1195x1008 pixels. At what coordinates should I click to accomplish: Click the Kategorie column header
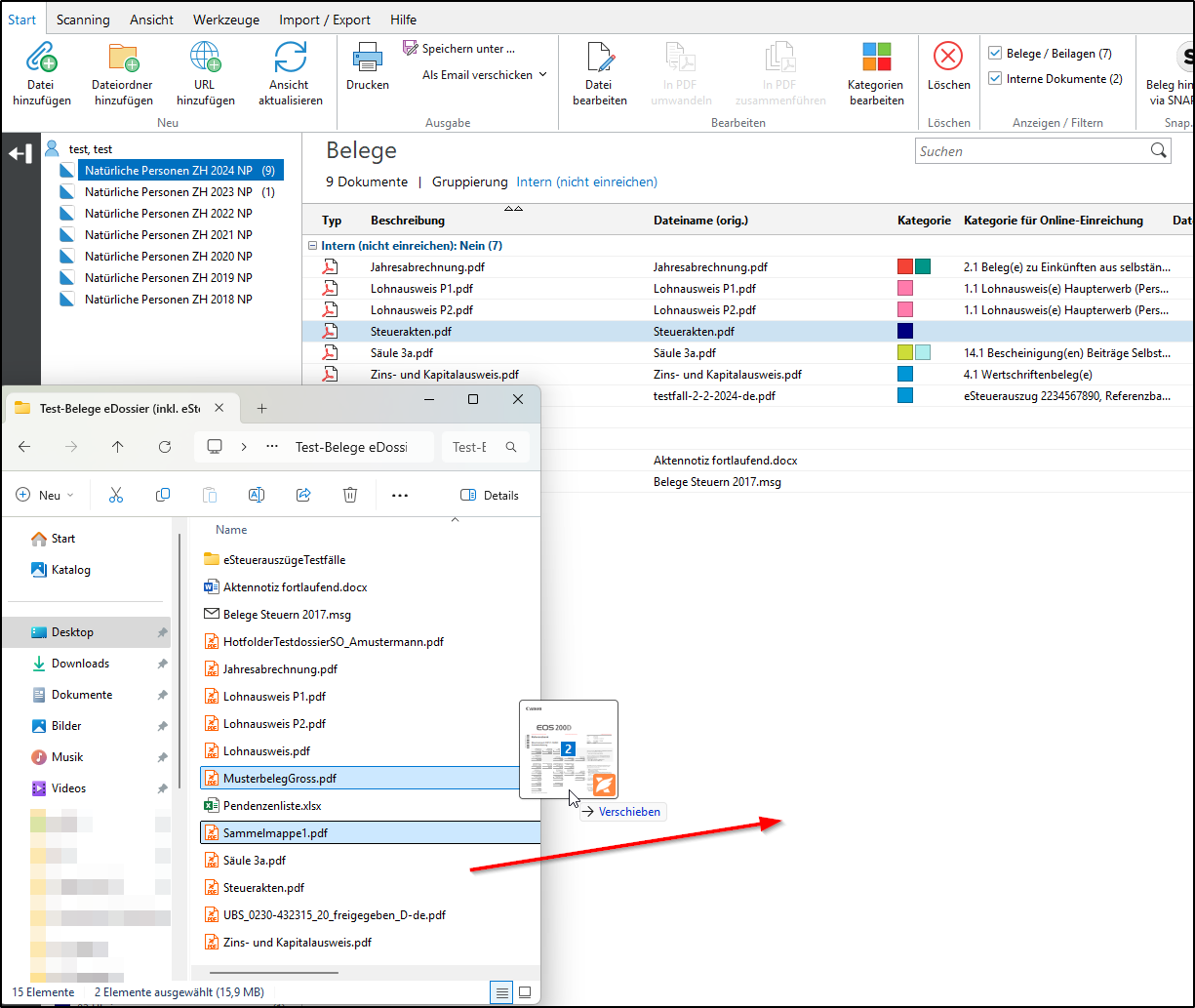pyautogui.click(x=924, y=221)
